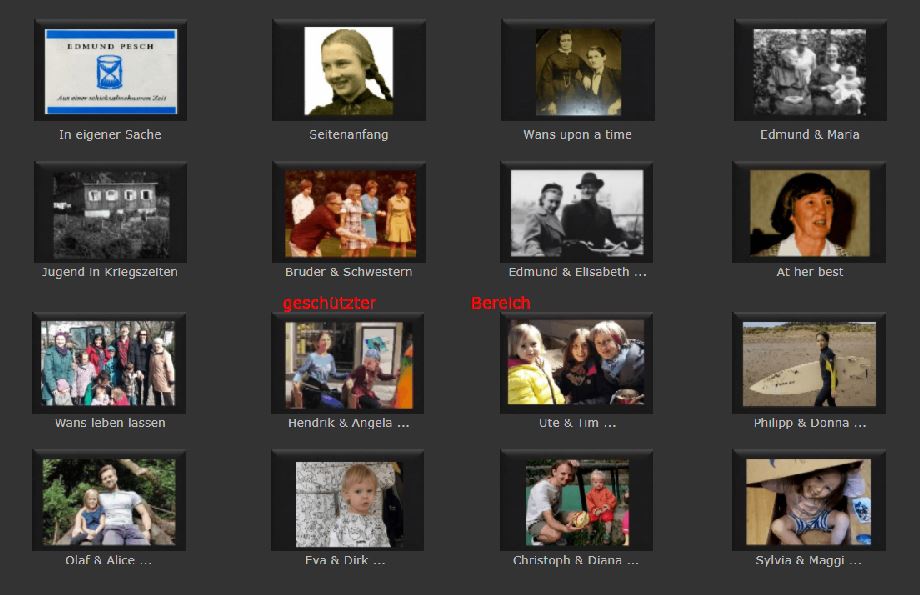Screen dimensions: 920x595
Task: Click the red 'Bereich' text
Action: point(500,303)
